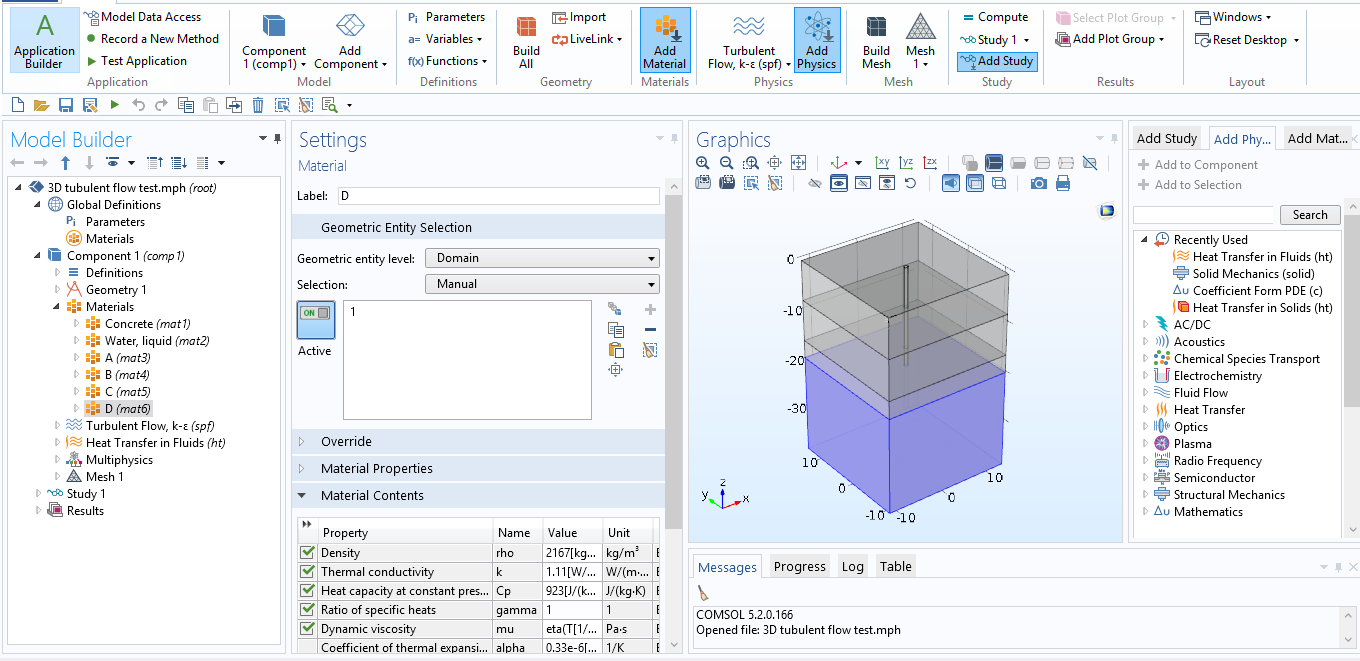Expand the Material Properties section
1360x661 pixels.
click(377, 468)
